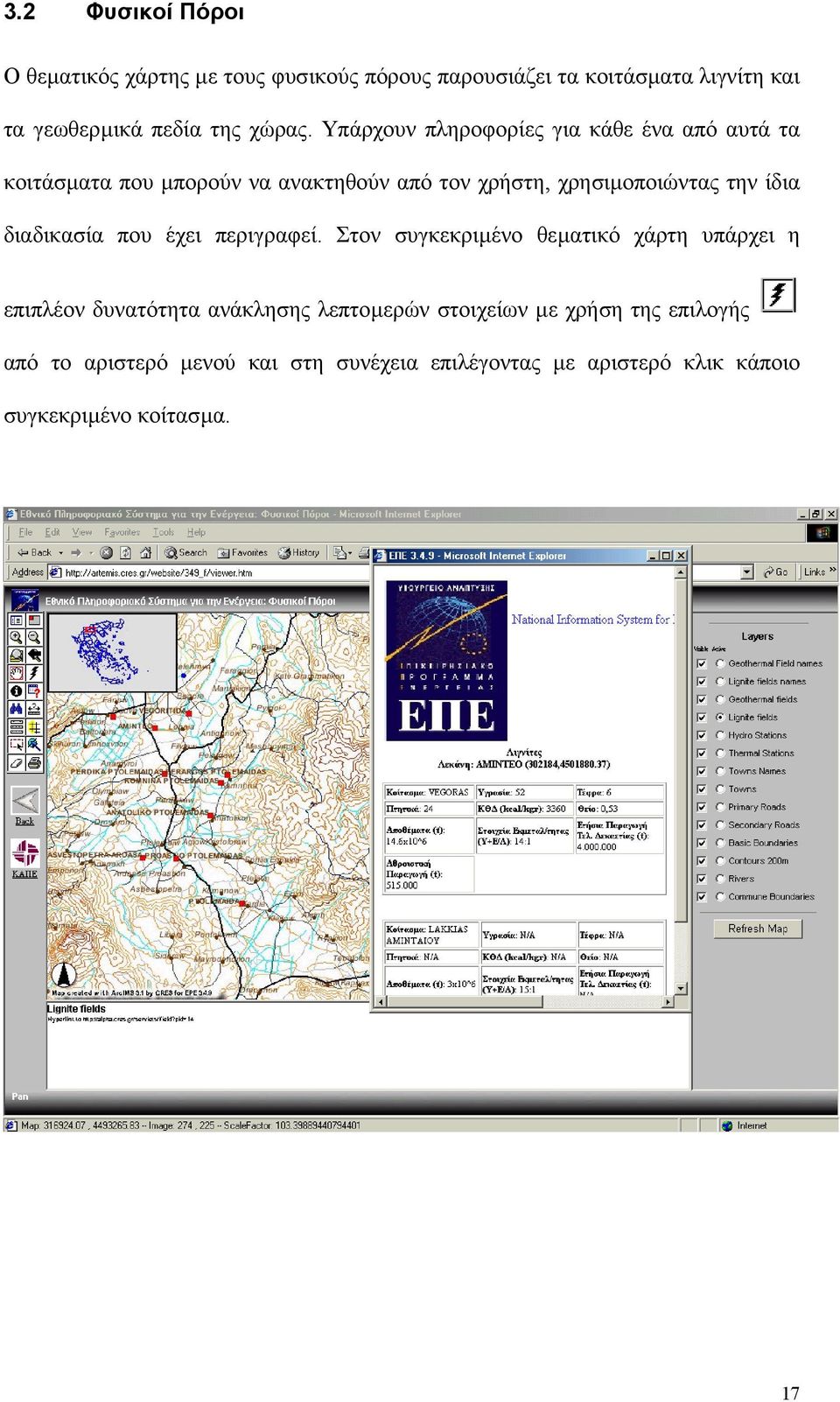Click popup's vertical scrollbar down arrow
This screenshot has height=1402, width=840.
point(681,988)
